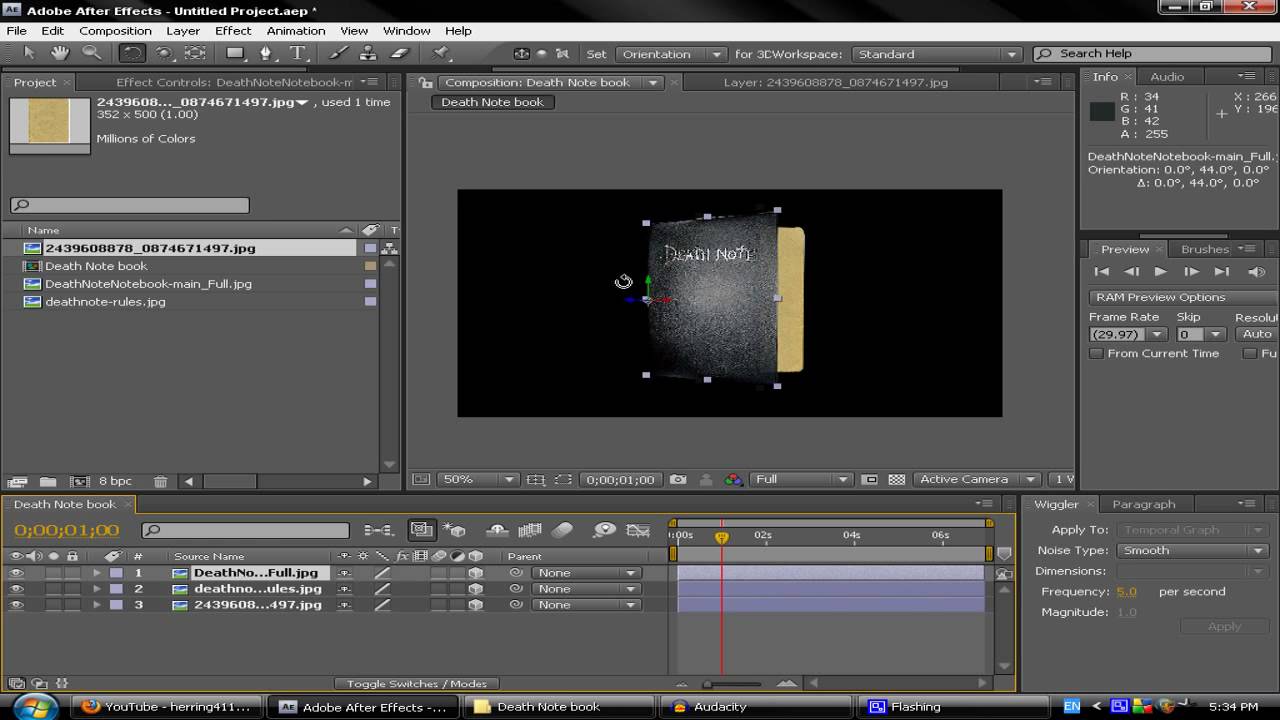The height and width of the screenshot is (720, 1280).
Task: Select the Unified Camera tool
Action: tap(164, 54)
